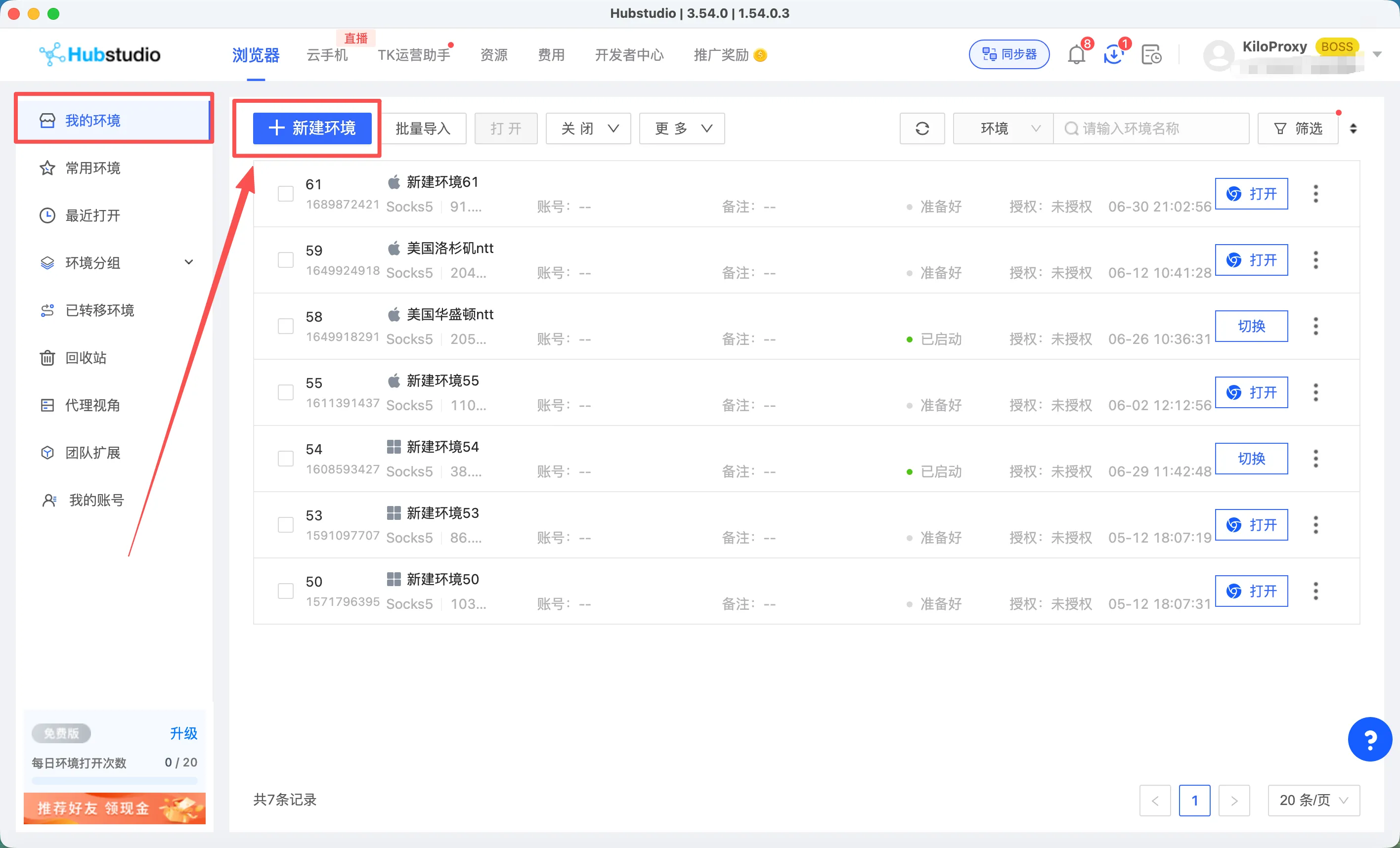1400x848 pixels.
Task: Open 回收站 trash in sidebar
Action: (x=114, y=358)
